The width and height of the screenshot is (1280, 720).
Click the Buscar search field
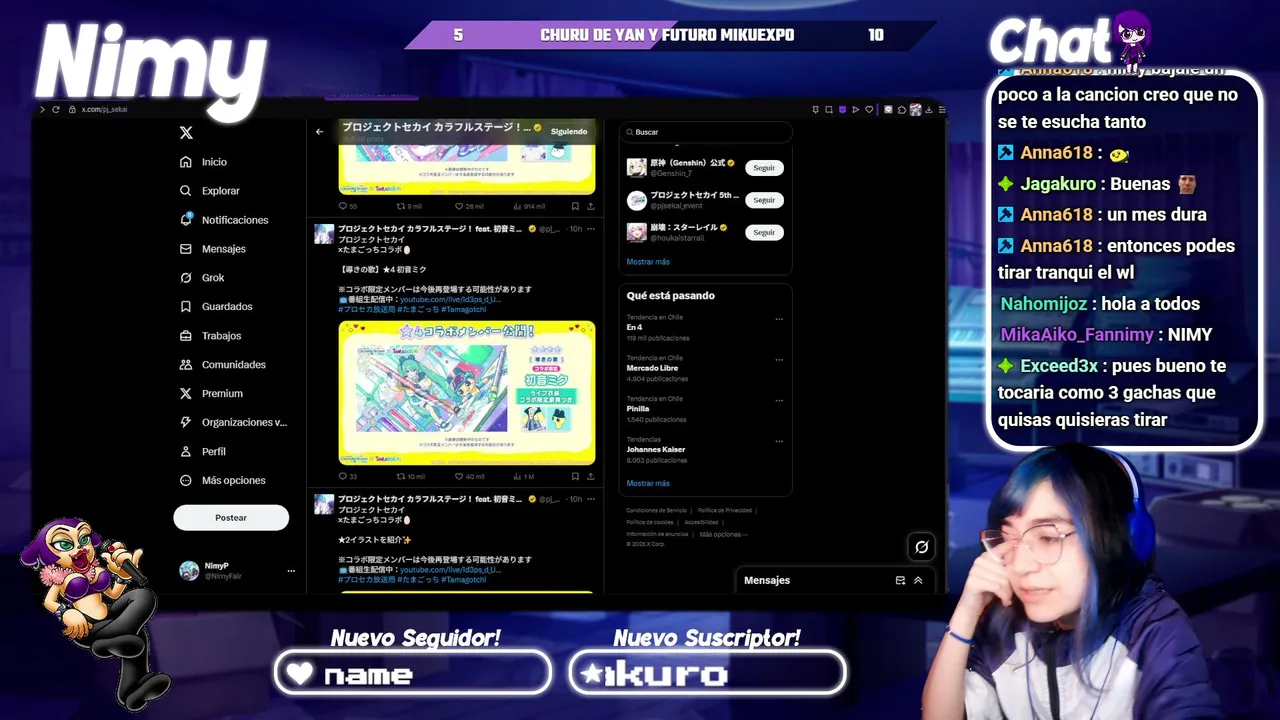click(706, 132)
